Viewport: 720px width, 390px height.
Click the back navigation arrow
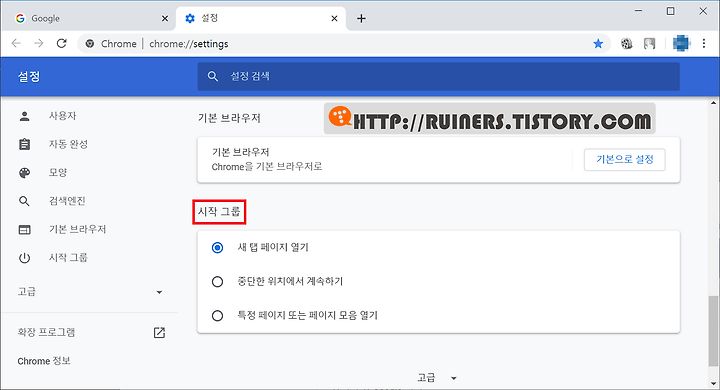pos(16,44)
